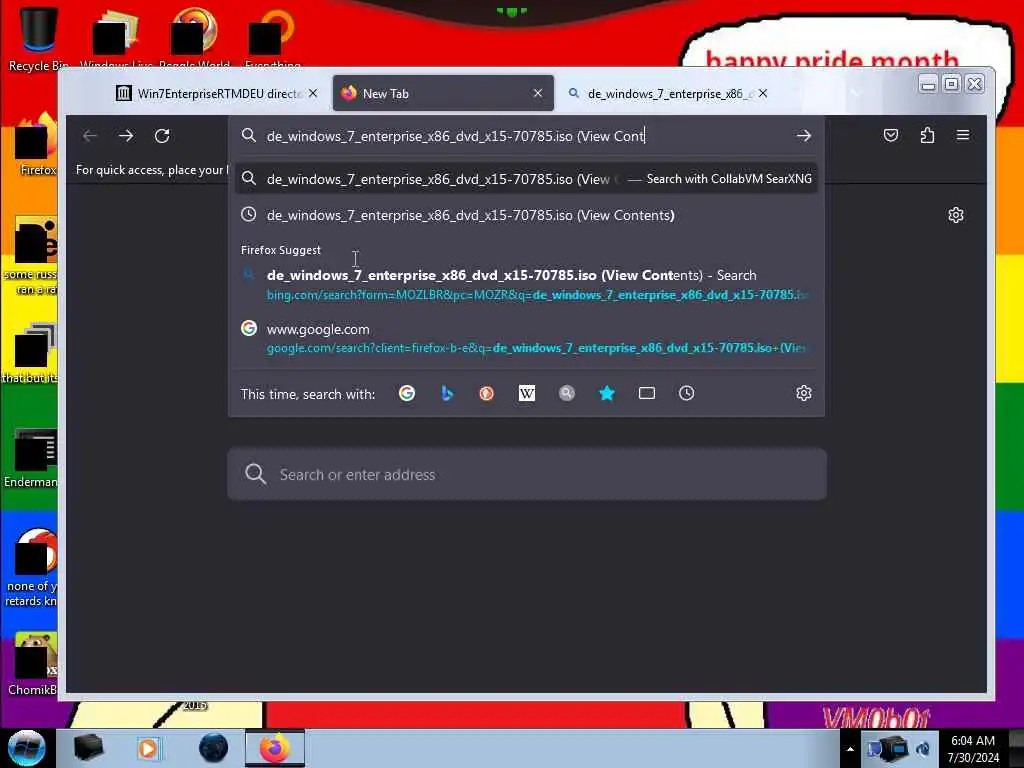The image size is (1024, 768).
Task: Open the dark globe taskbar icon
Action: click(213, 748)
